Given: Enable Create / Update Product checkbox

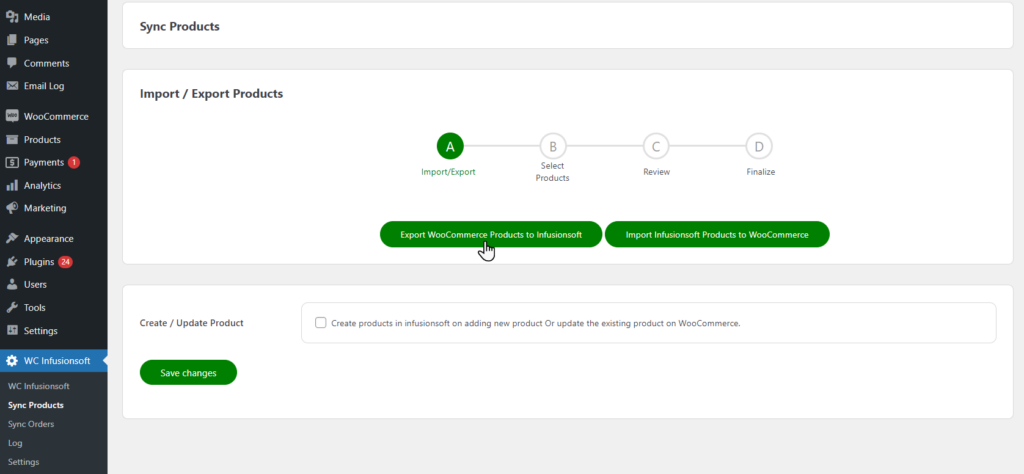Looking at the screenshot, I should click(321, 323).
